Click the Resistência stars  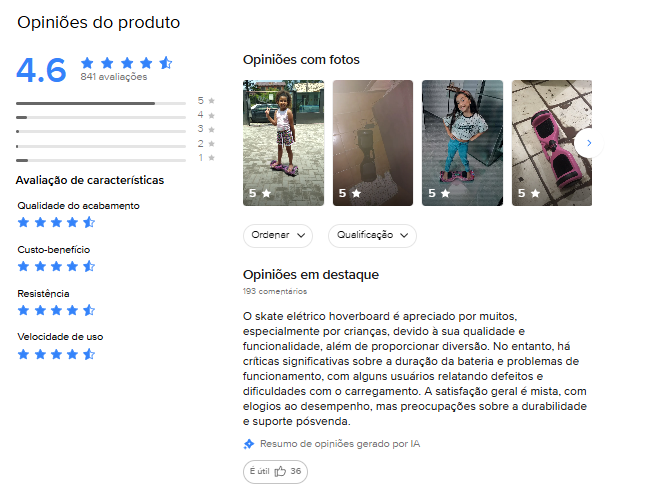coord(56,310)
